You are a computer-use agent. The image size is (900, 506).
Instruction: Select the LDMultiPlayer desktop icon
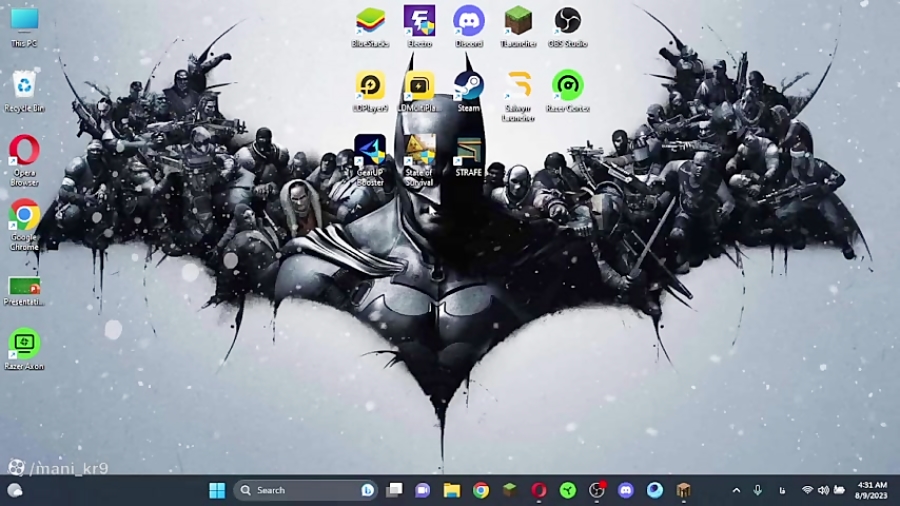[x=420, y=91]
